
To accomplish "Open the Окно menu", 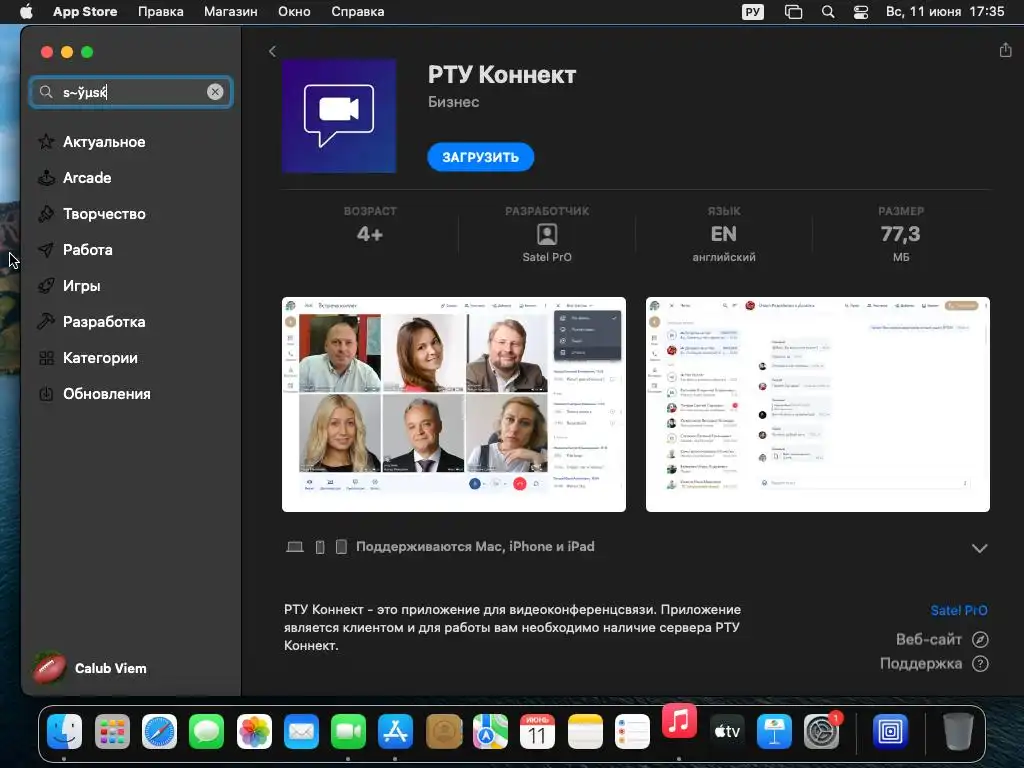I will 294,12.
